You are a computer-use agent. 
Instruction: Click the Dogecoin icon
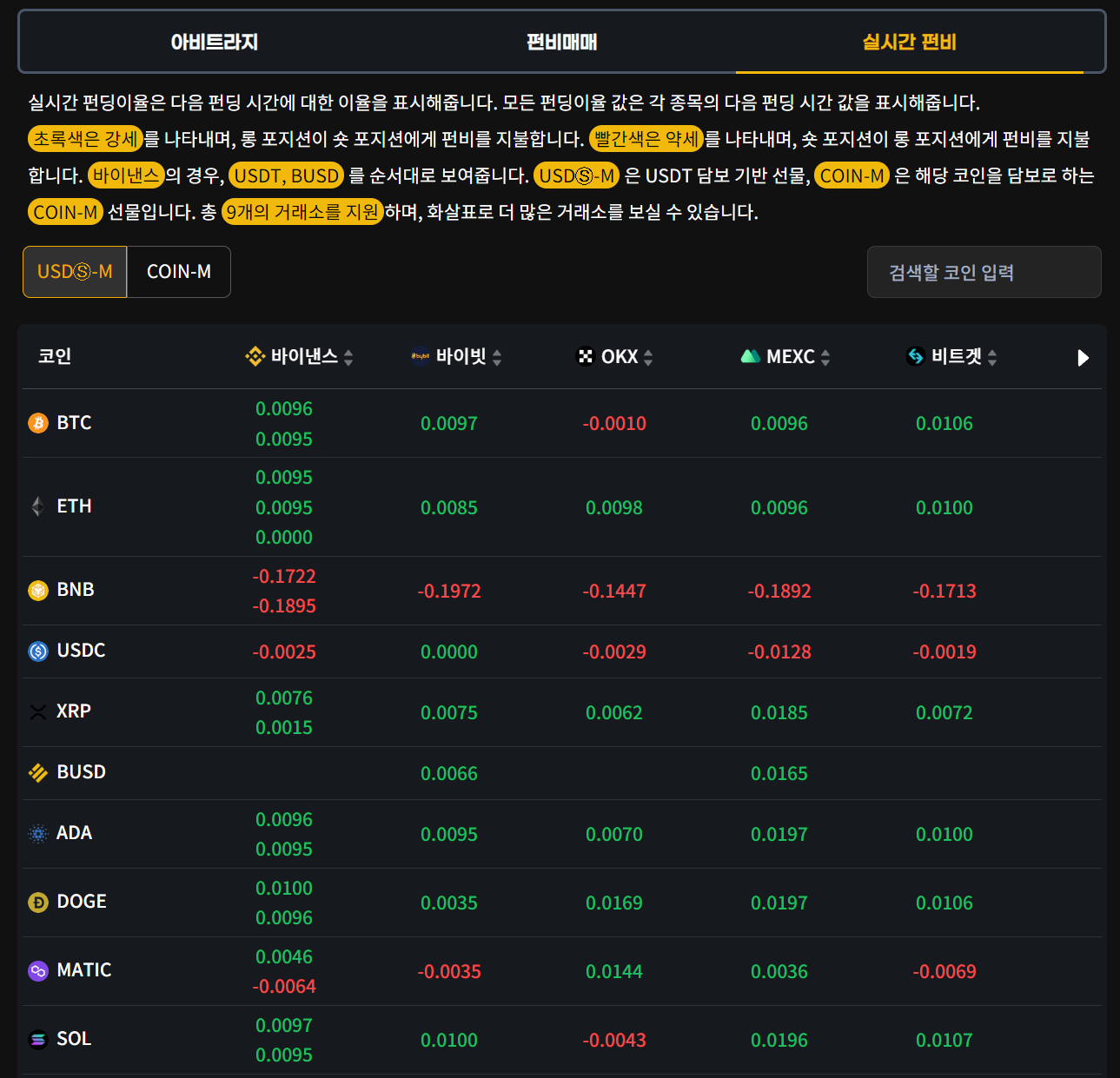click(x=38, y=903)
